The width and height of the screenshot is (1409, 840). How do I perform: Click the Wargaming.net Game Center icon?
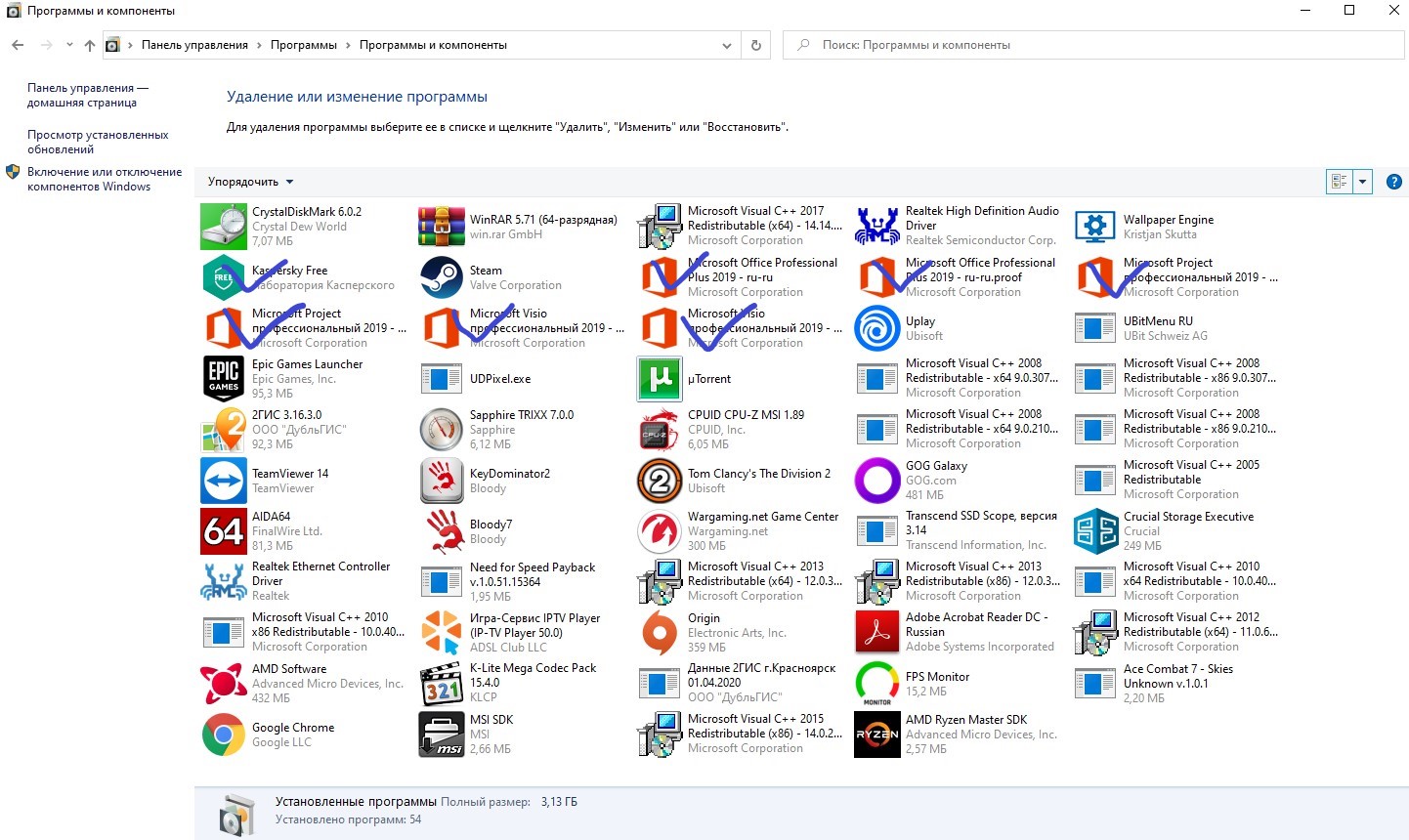(660, 531)
